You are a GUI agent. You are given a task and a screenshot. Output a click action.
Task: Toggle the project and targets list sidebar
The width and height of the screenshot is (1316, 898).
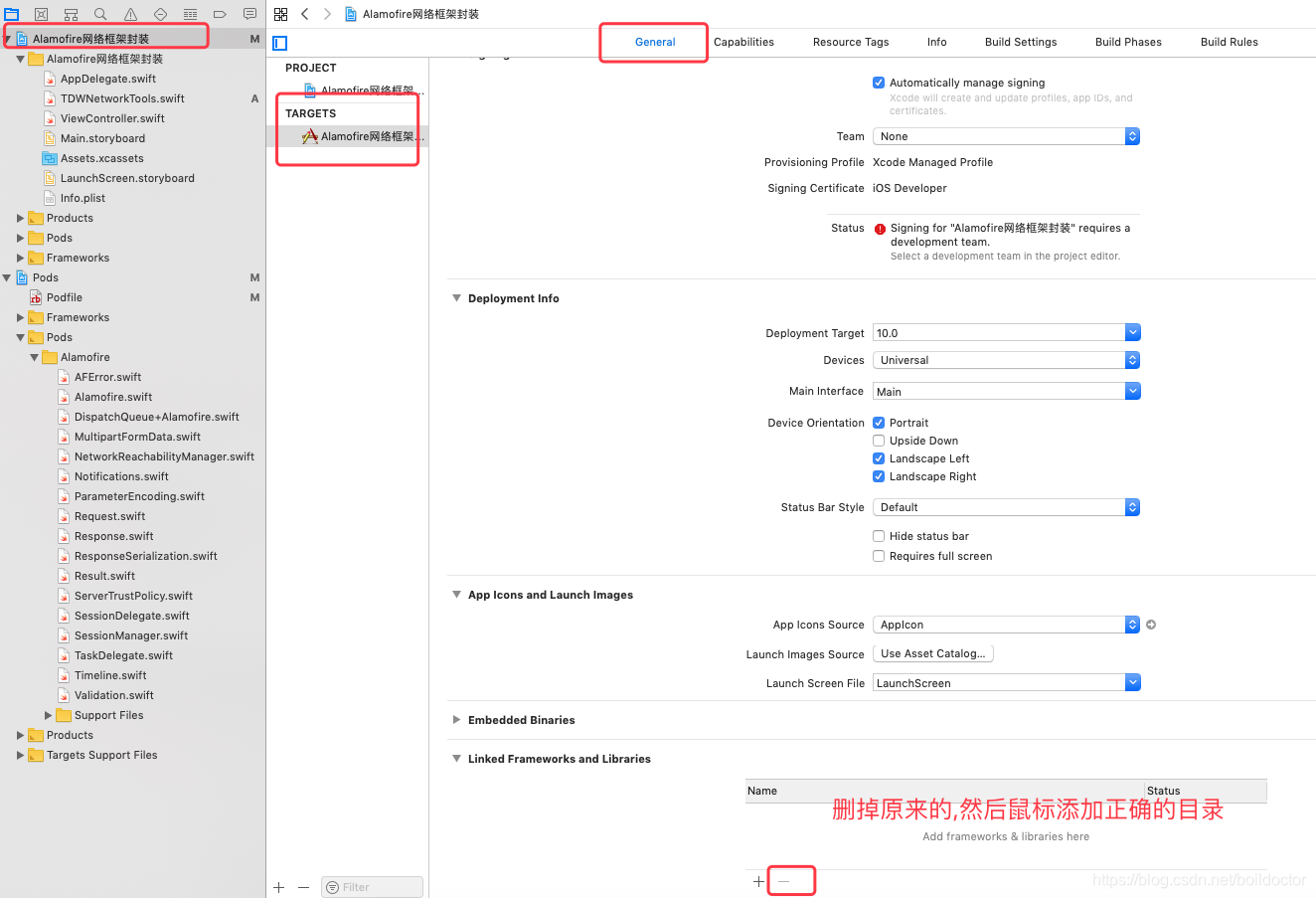click(280, 43)
